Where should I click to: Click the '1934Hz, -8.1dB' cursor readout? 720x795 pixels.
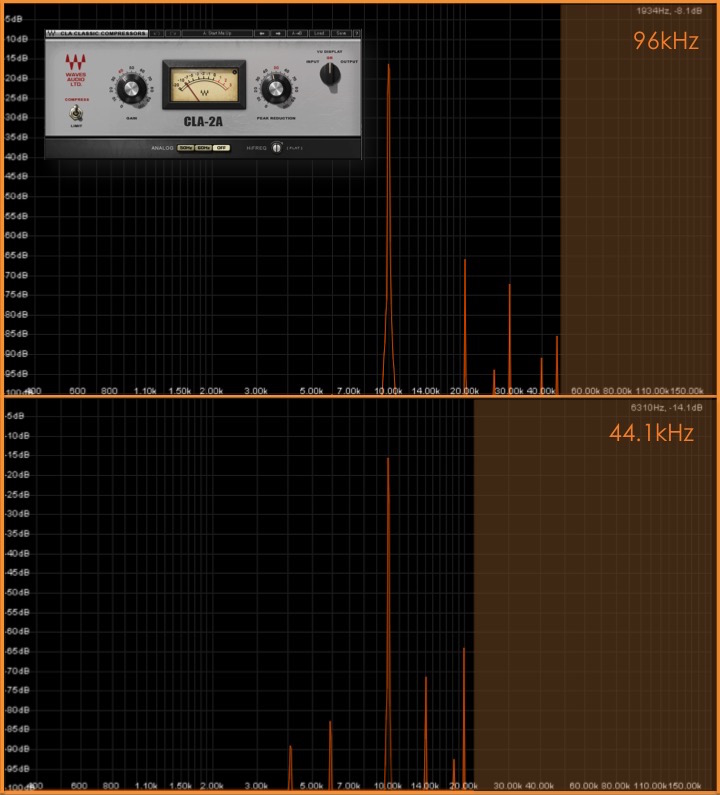tap(669, 11)
